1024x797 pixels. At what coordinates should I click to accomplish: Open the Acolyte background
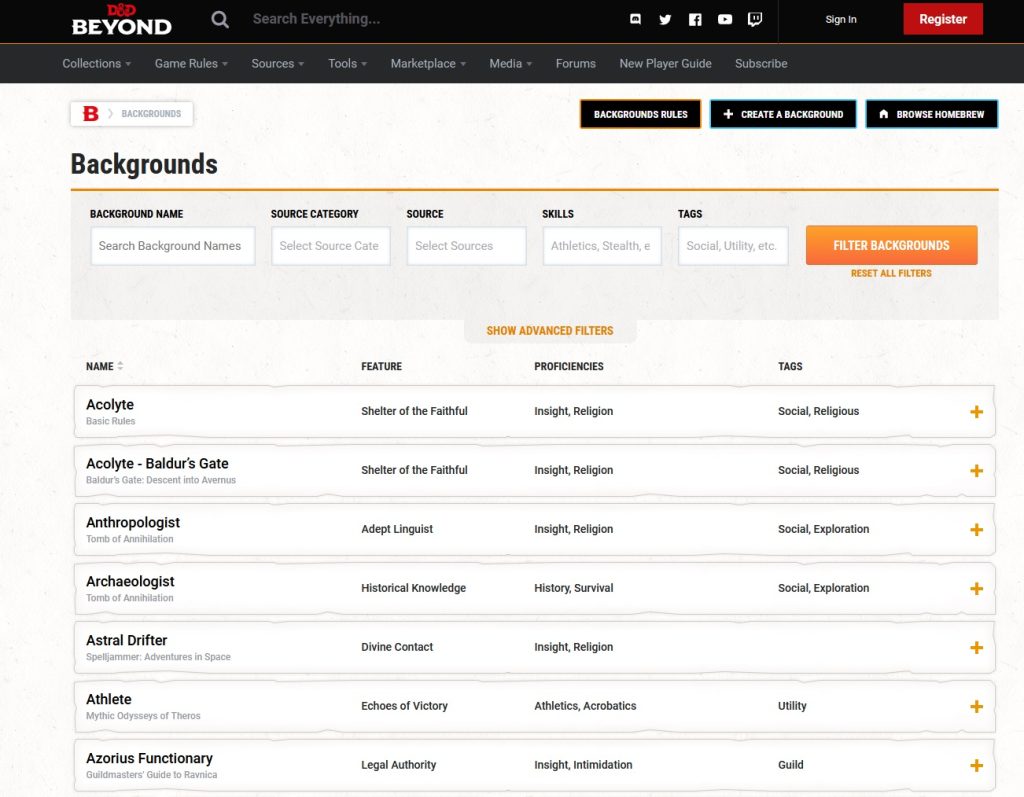110,404
